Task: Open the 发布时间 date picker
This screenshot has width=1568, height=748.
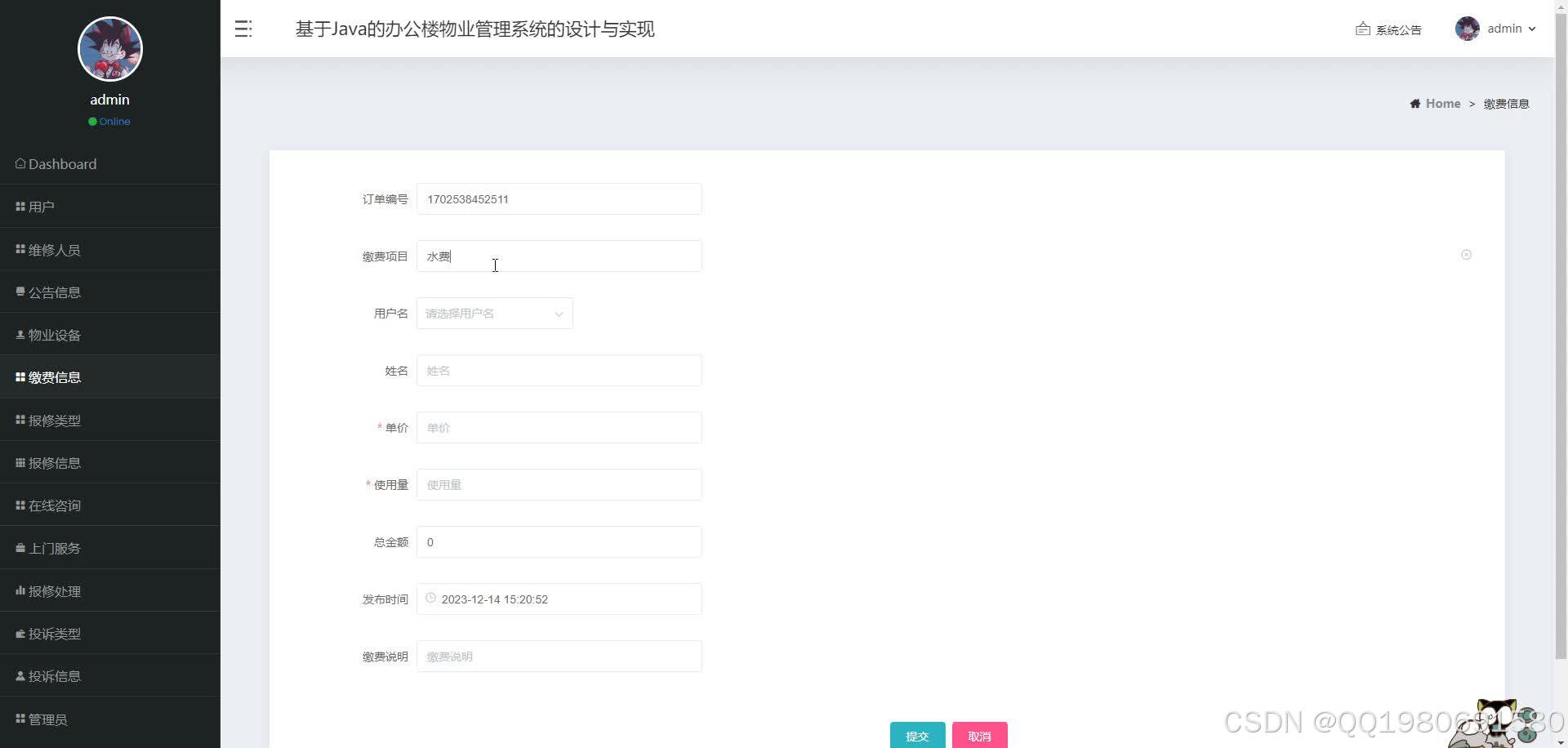Action: 559,599
